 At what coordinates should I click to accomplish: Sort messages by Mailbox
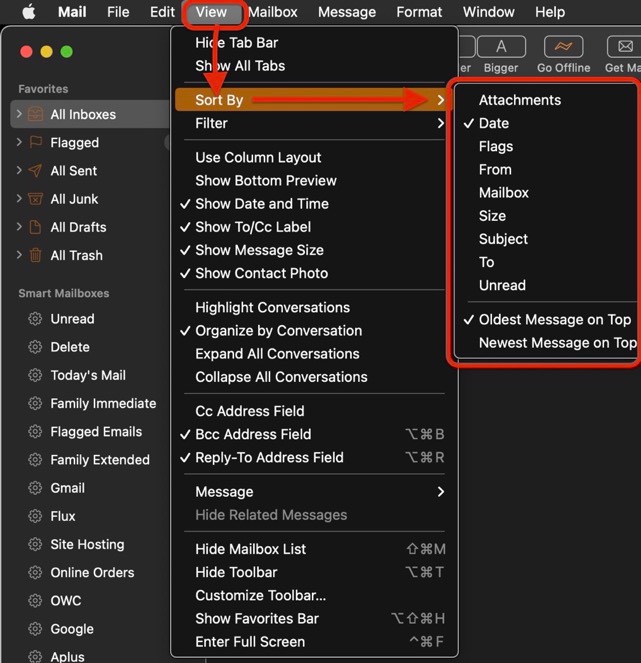tap(548, 193)
